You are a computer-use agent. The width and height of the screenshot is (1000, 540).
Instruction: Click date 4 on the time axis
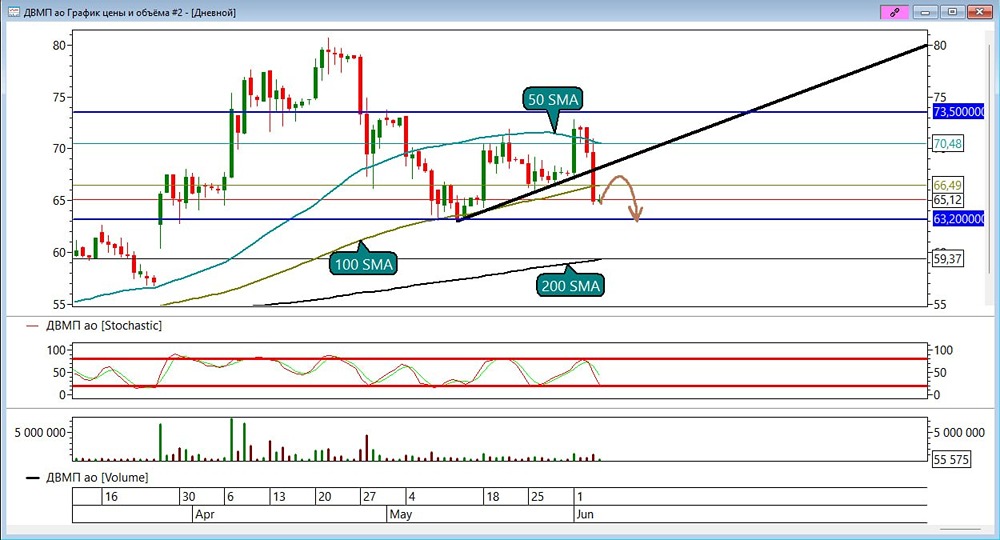coord(412,497)
